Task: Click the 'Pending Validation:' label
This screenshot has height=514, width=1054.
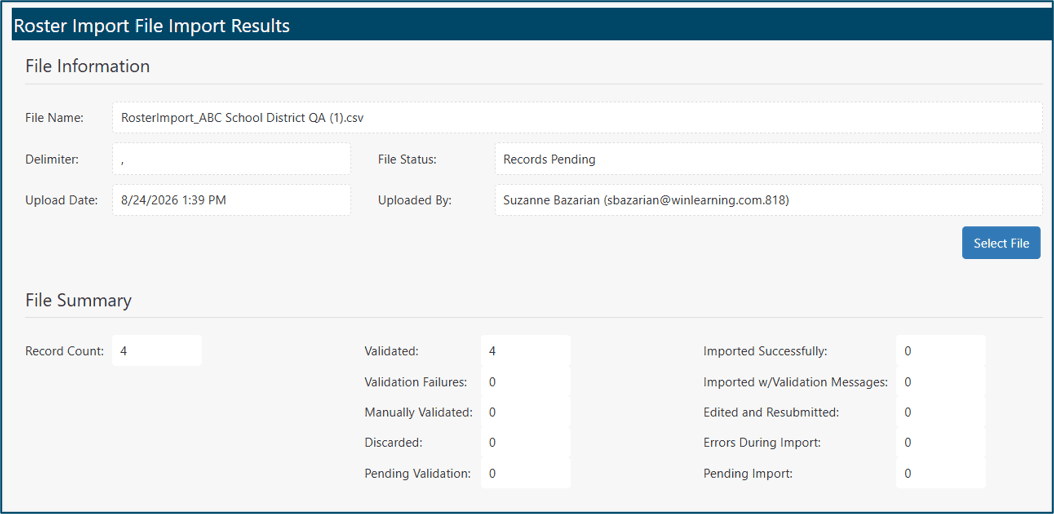Action: click(x=417, y=473)
